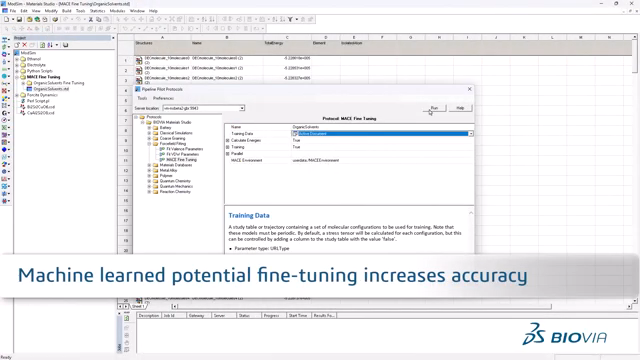Click the Run button

pyautogui.click(x=435, y=108)
